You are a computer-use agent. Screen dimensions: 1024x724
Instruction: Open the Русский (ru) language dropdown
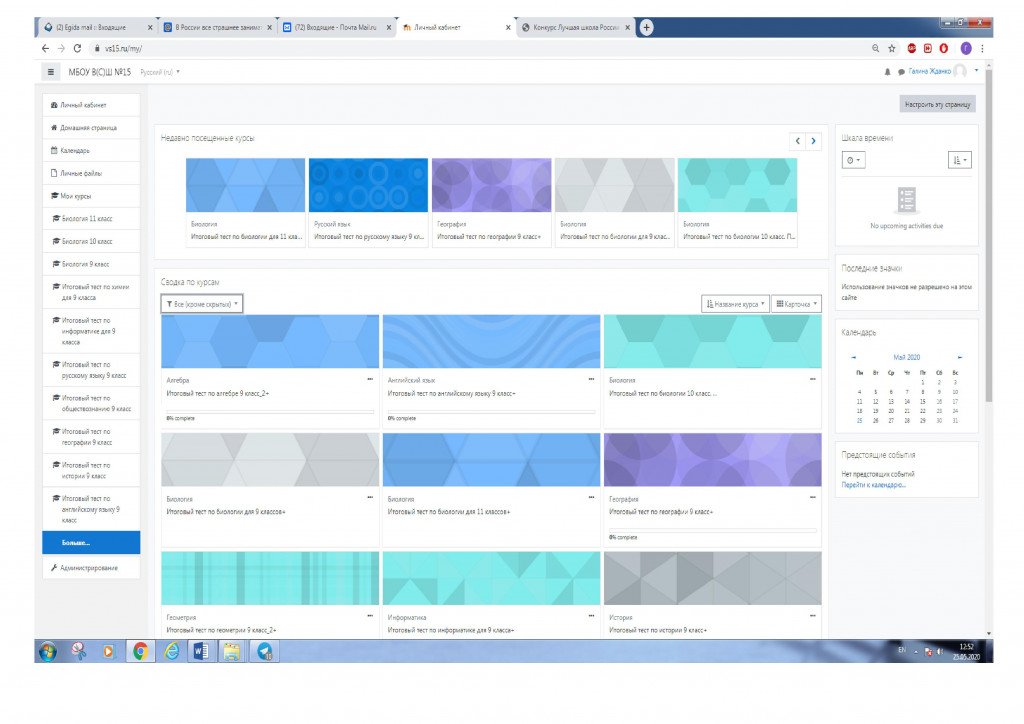[160, 72]
